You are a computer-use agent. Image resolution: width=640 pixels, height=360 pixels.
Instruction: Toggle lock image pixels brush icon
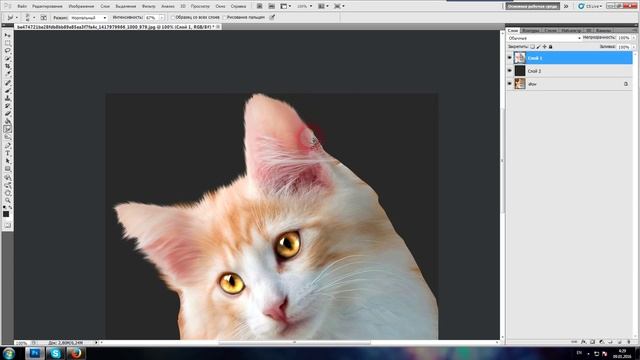coord(538,47)
